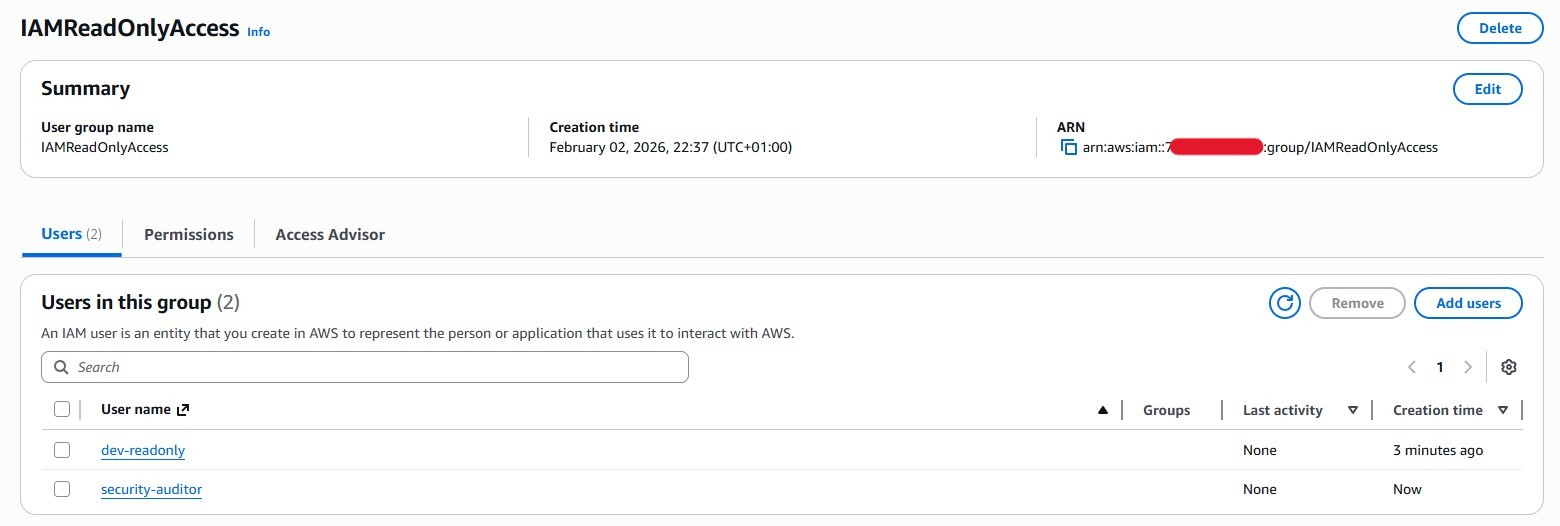
Task: Open table preferences gear icon
Action: click(1509, 367)
